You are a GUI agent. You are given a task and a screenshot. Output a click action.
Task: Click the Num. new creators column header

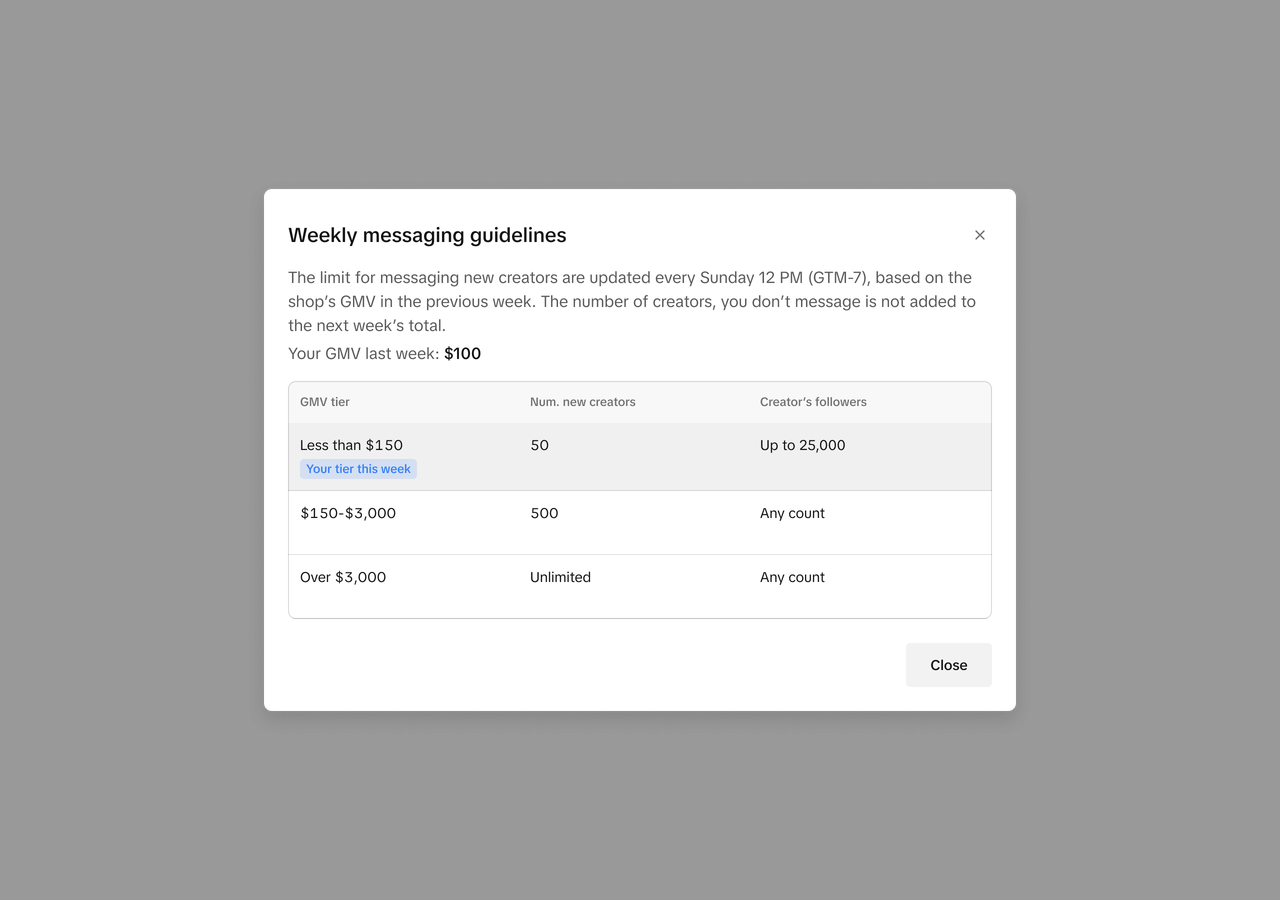pyautogui.click(x=583, y=402)
